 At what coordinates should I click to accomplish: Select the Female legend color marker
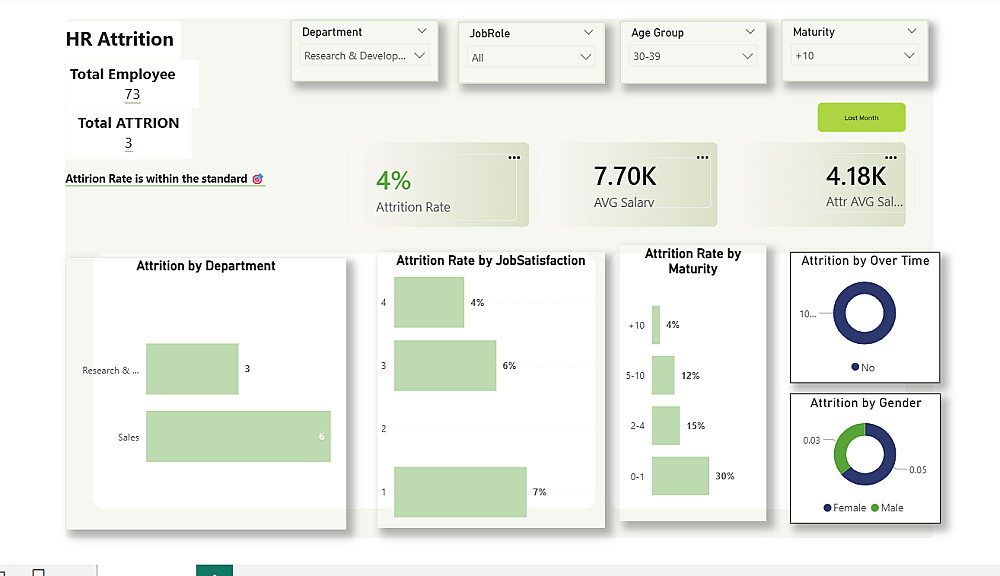point(828,508)
